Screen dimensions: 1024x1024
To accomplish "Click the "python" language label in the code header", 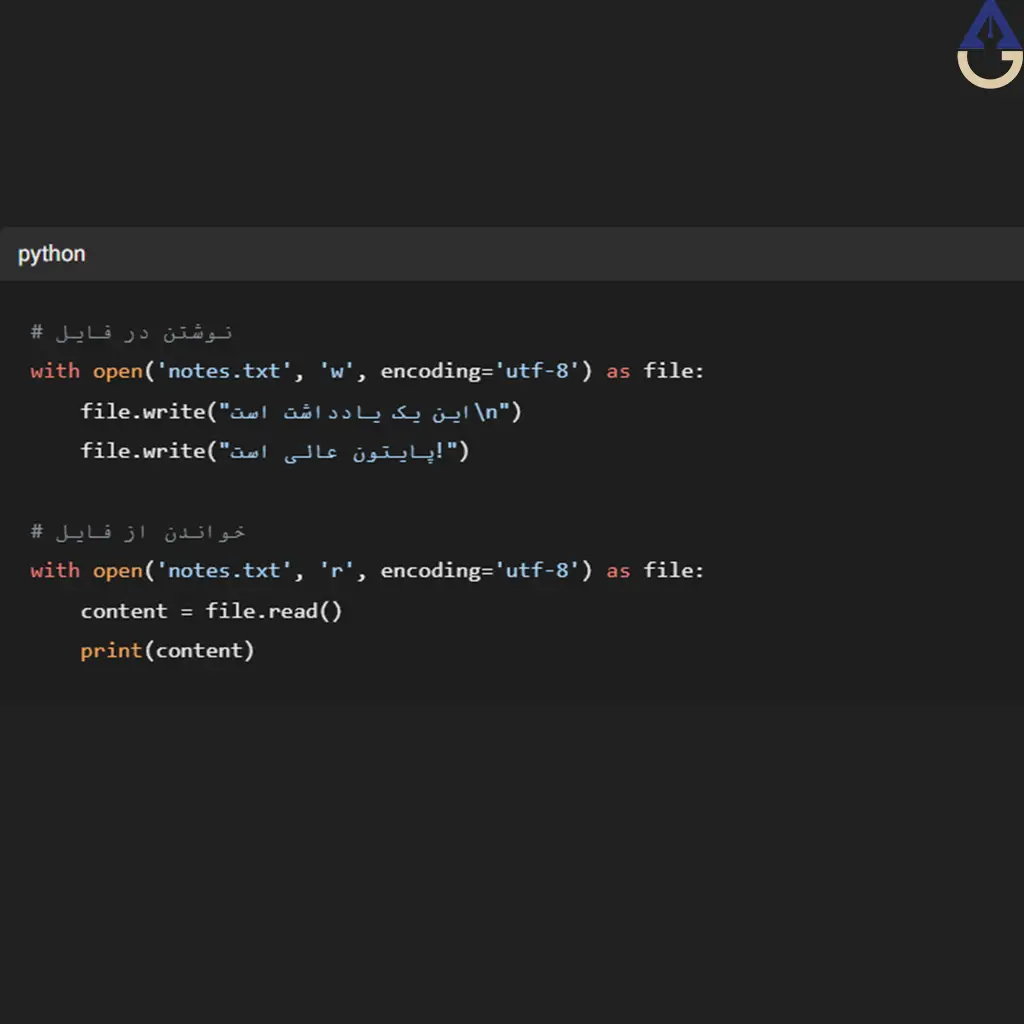I will [52, 254].
